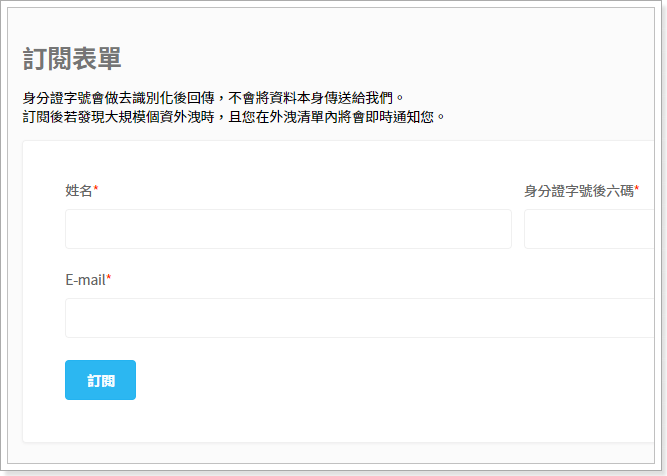The width and height of the screenshot is (667, 476).
Task: Click into the E-mail input field
Action: 358,318
